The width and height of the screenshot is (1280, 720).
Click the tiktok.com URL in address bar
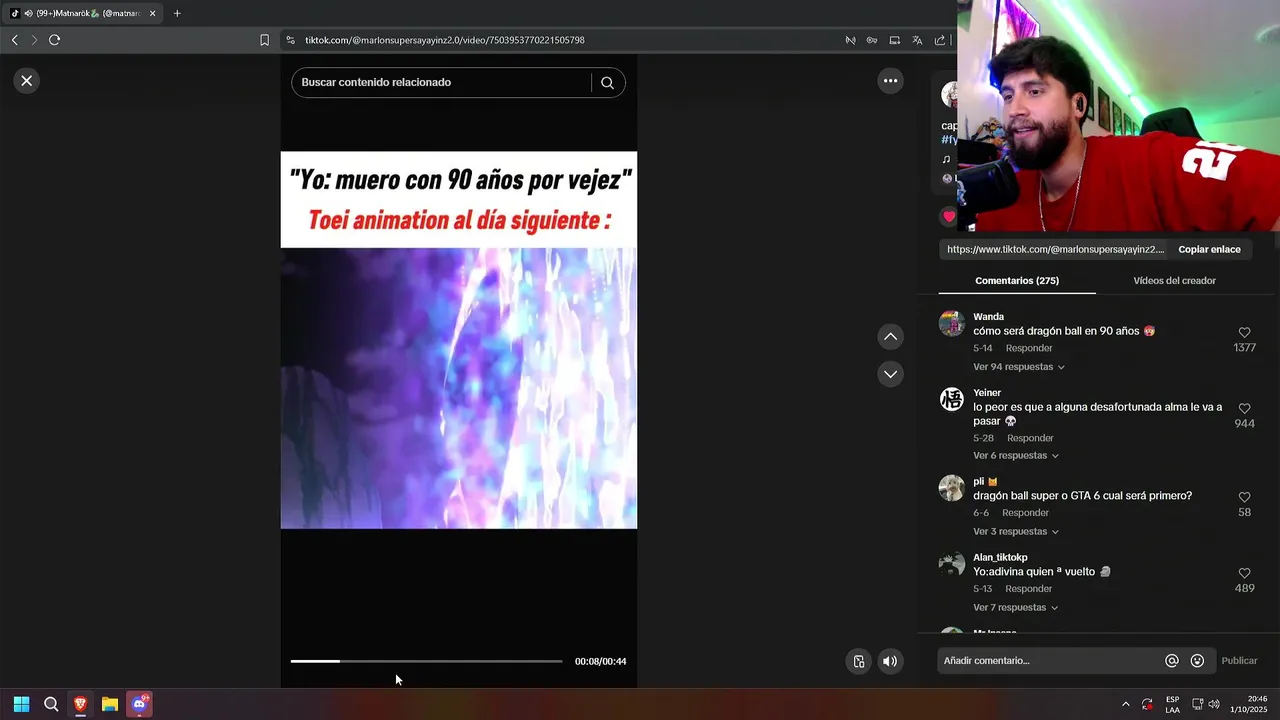[x=445, y=40]
